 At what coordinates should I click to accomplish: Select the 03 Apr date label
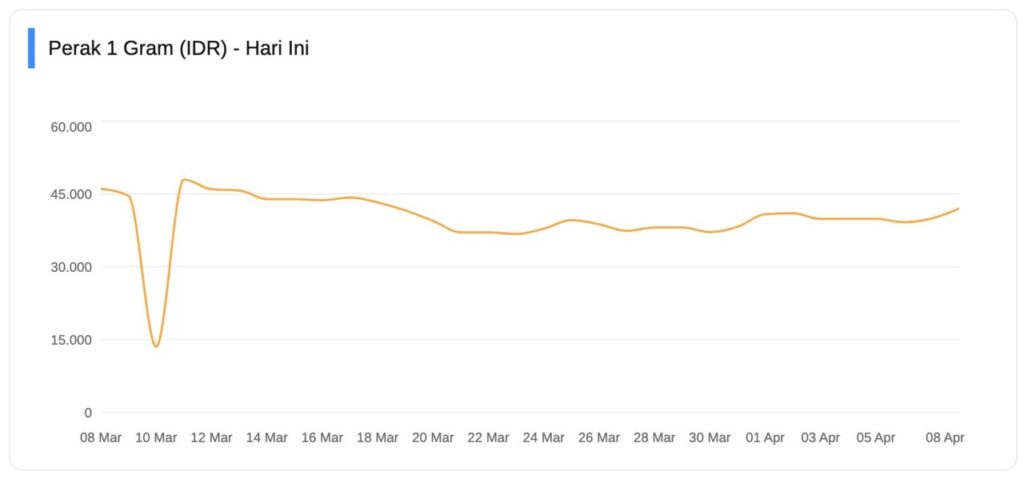(820, 438)
